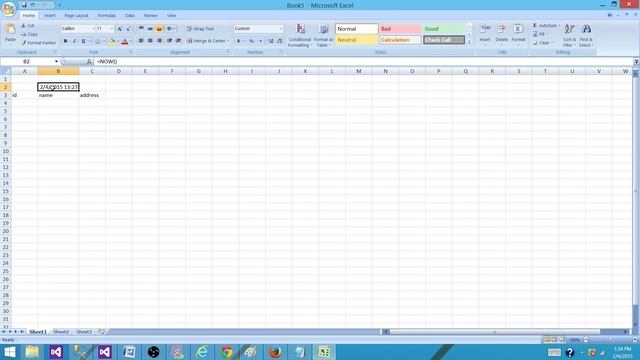Click in the formula bar showing =NOW()
The width and height of the screenshot is (640, 360).
pos(363,62)
